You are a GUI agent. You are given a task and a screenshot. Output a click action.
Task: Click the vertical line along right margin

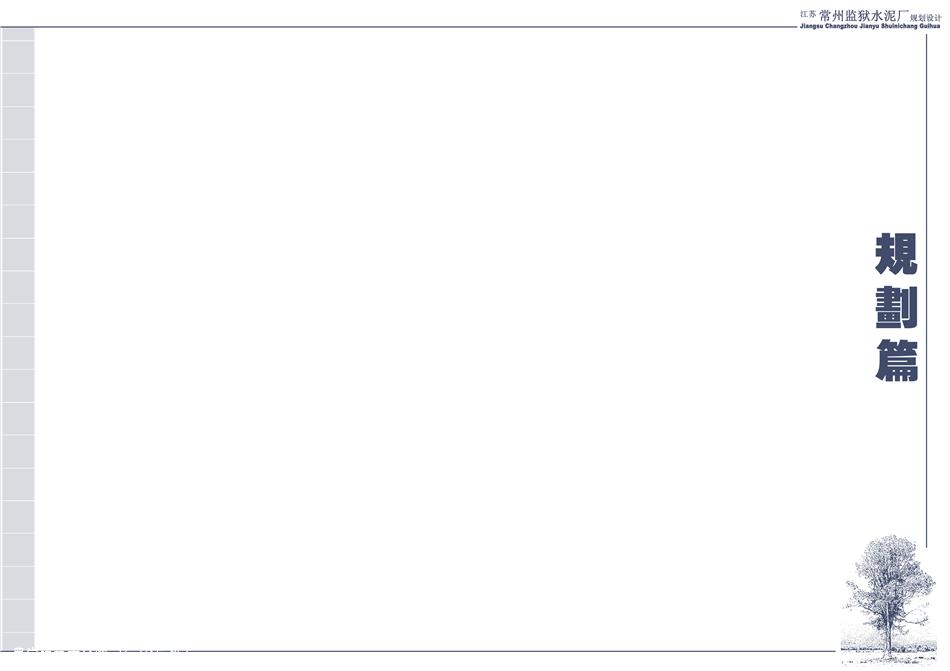(926, 291)
